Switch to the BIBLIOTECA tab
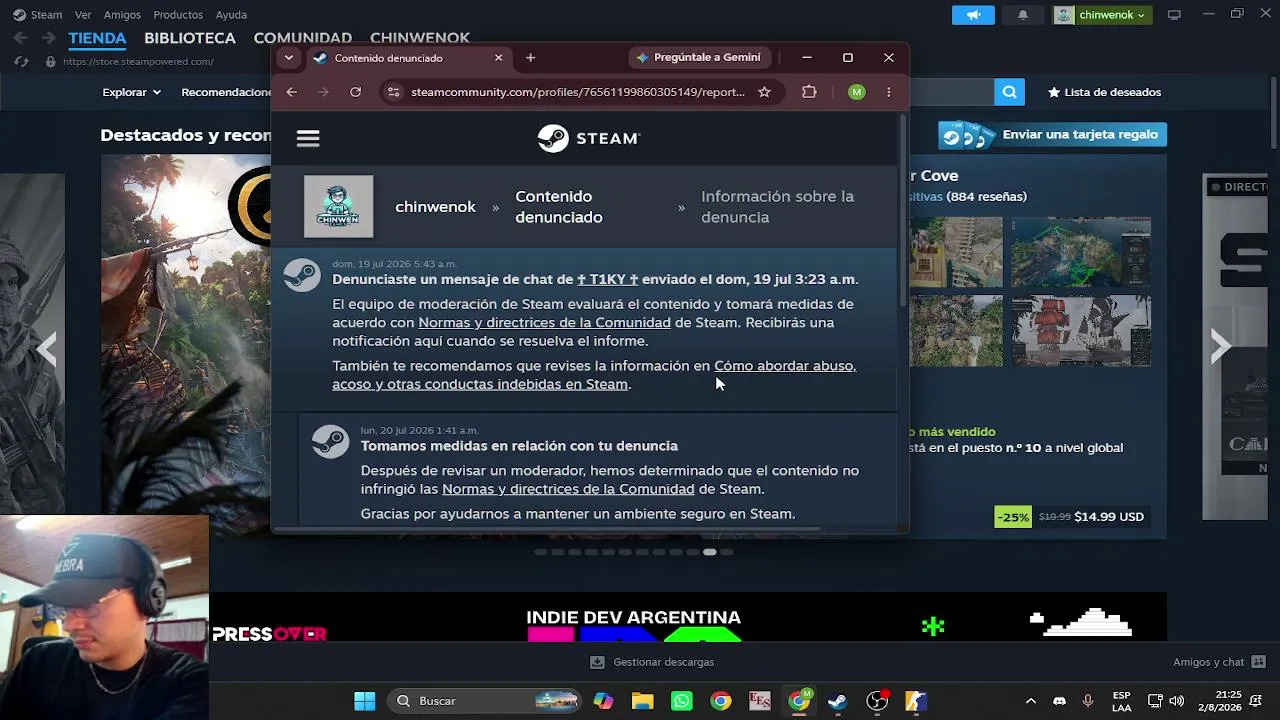This screenshot has width=1280, height=720. [190, 38]
